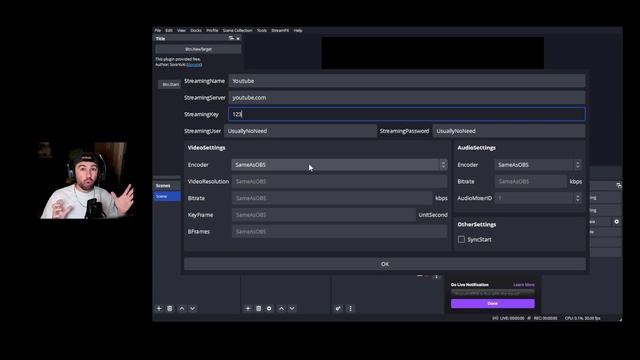
Task: Click Learn More in Go Live Notification
Action: tap(524, 285)
